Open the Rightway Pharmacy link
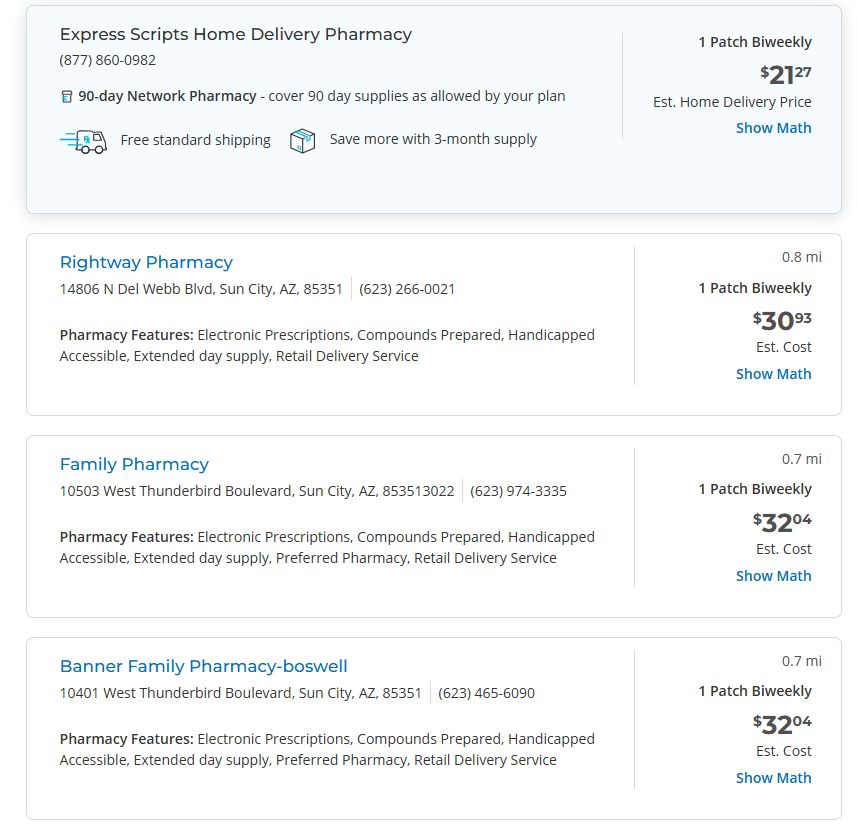Image resolution: width=857 pixels, height=833 pixels. pos(146,262)
